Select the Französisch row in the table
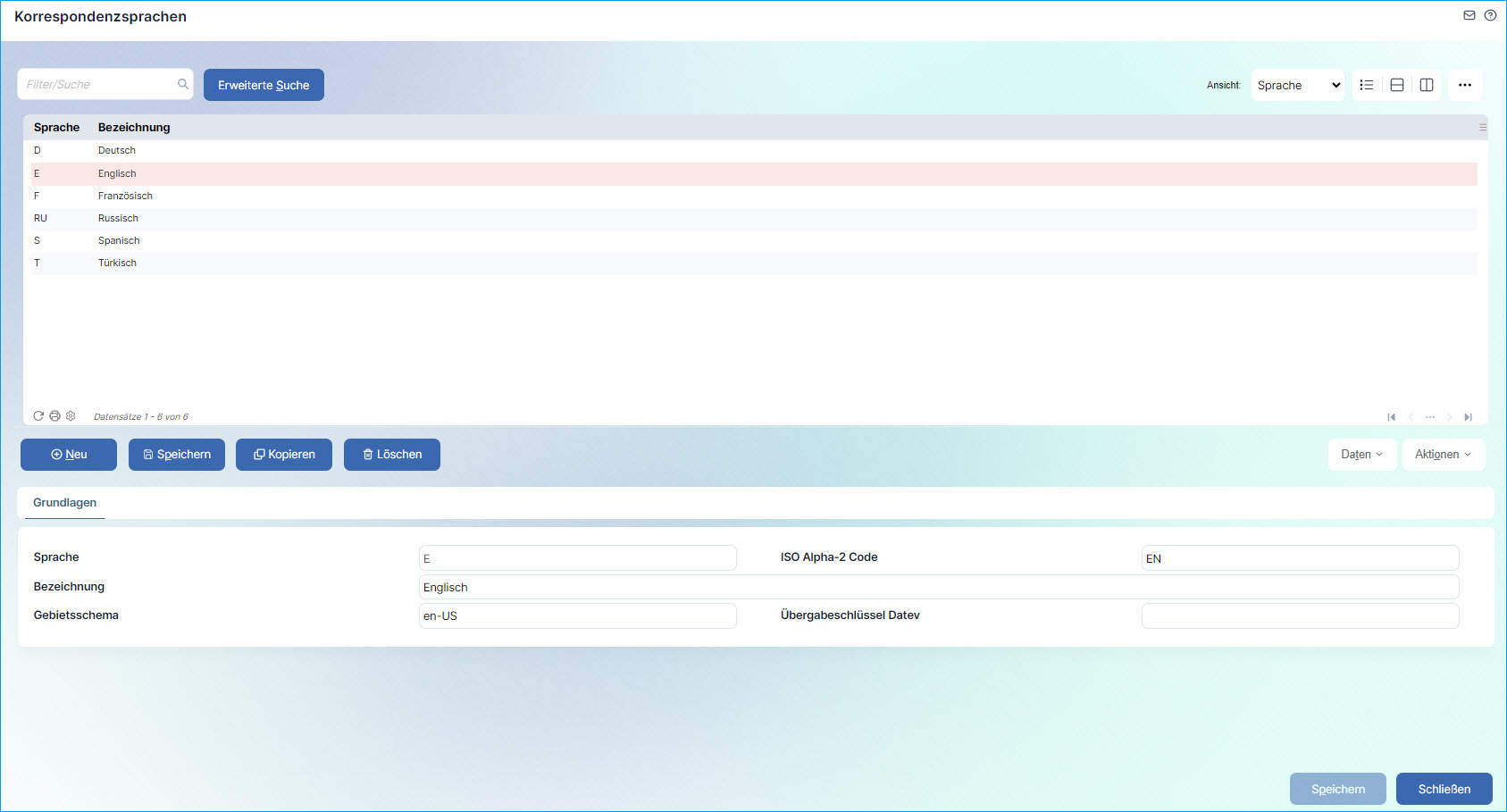This screenshot has height=812, width=1507. click(125, 196)
